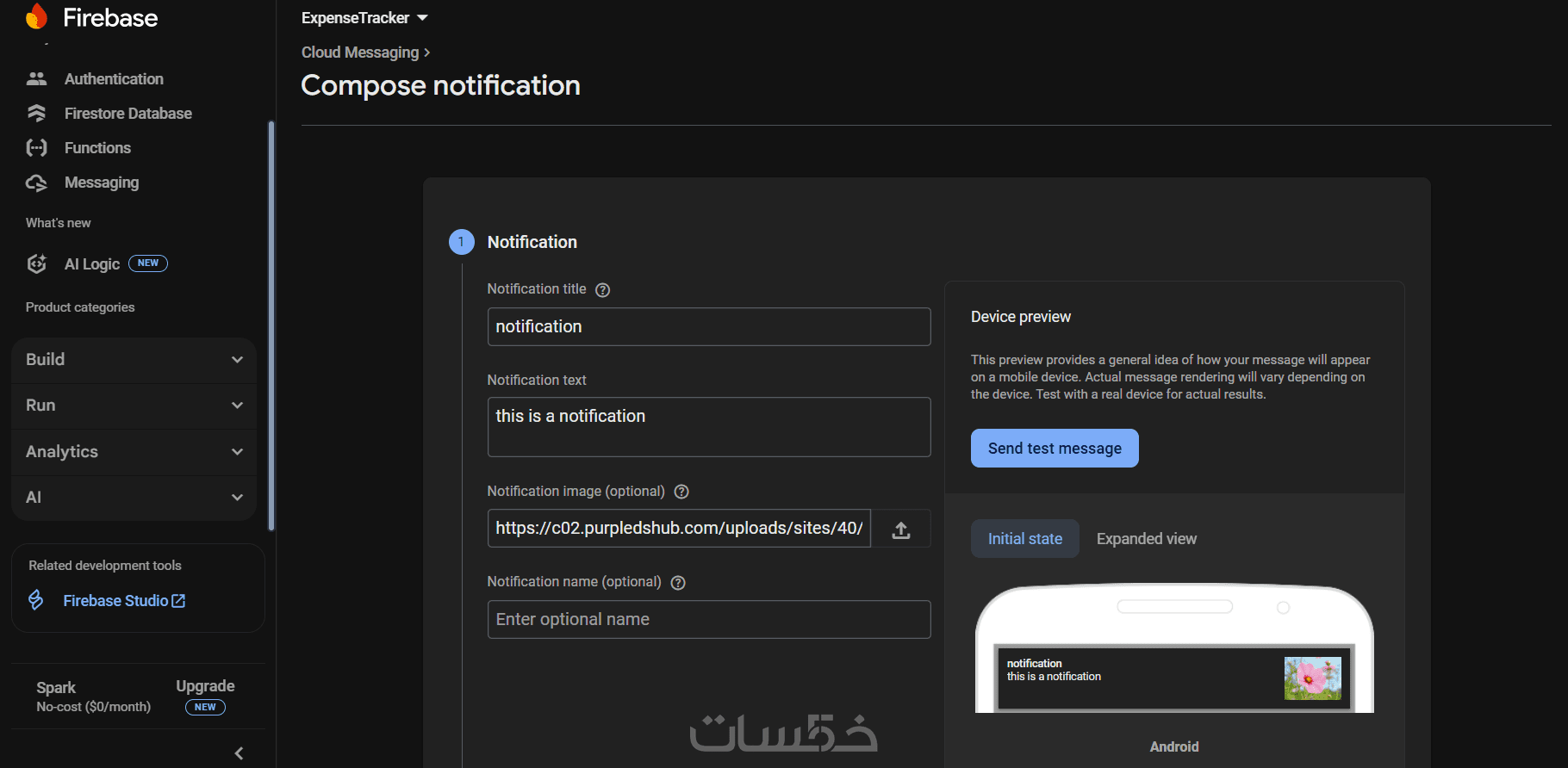The width and height of the screenshot is (1568, 768).
Task: Expand the Run product category
Action: click(x=134, y=406)
